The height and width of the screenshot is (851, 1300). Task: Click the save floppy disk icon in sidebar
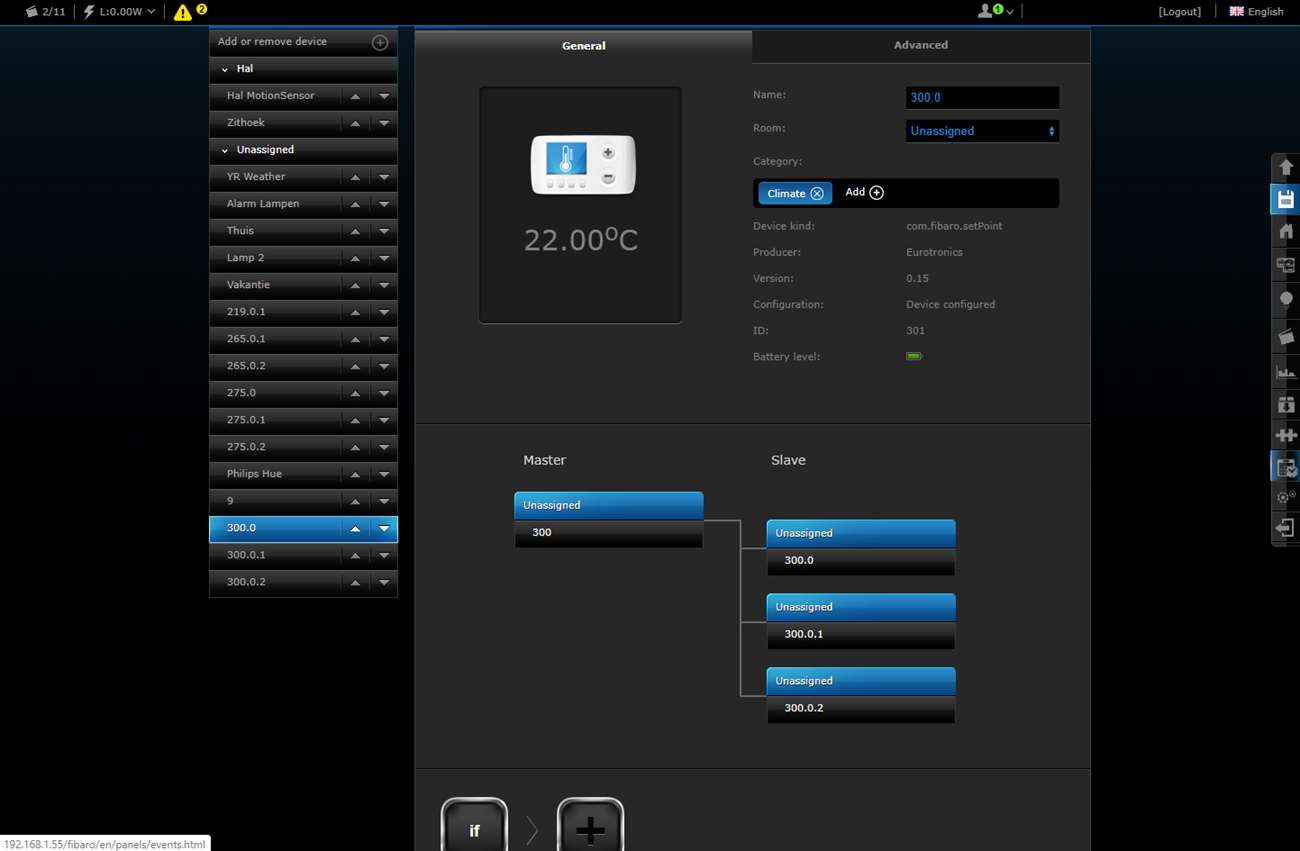(1285, 200)
